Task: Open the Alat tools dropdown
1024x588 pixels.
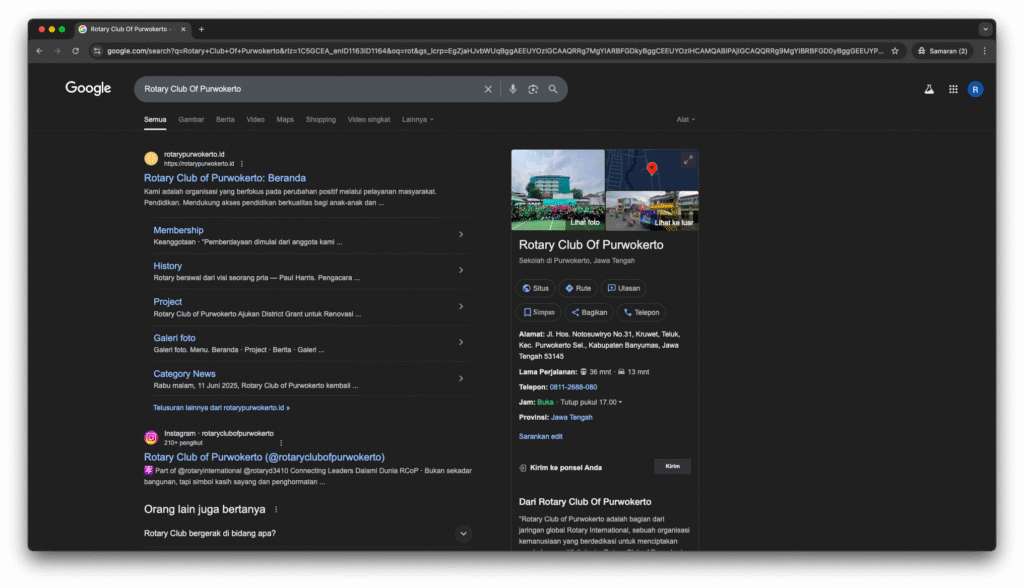Action: pyautogui.click(x=685, y=119)
